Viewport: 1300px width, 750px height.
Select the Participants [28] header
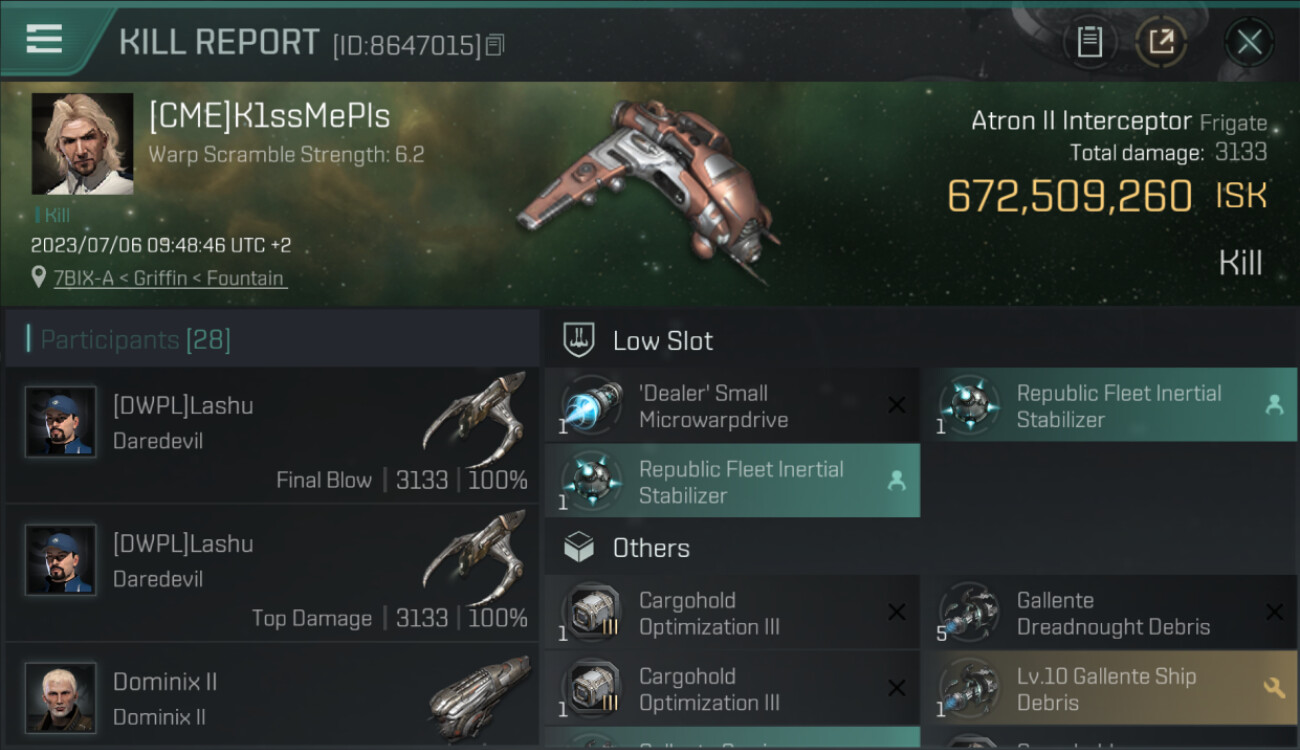pyautogui.click(x=135, y=340)
